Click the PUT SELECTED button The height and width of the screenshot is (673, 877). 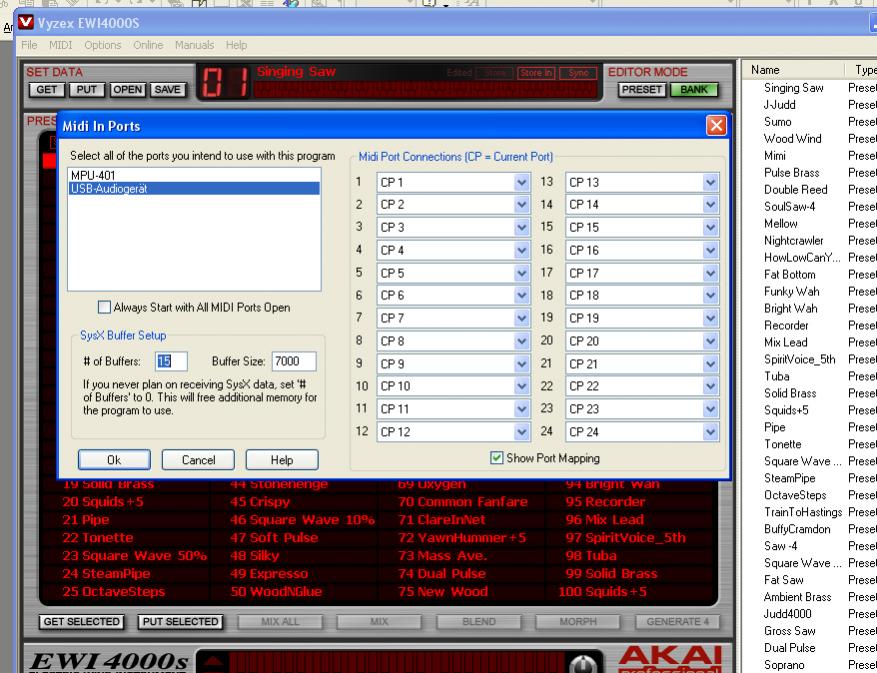click(x=180, y=622)
